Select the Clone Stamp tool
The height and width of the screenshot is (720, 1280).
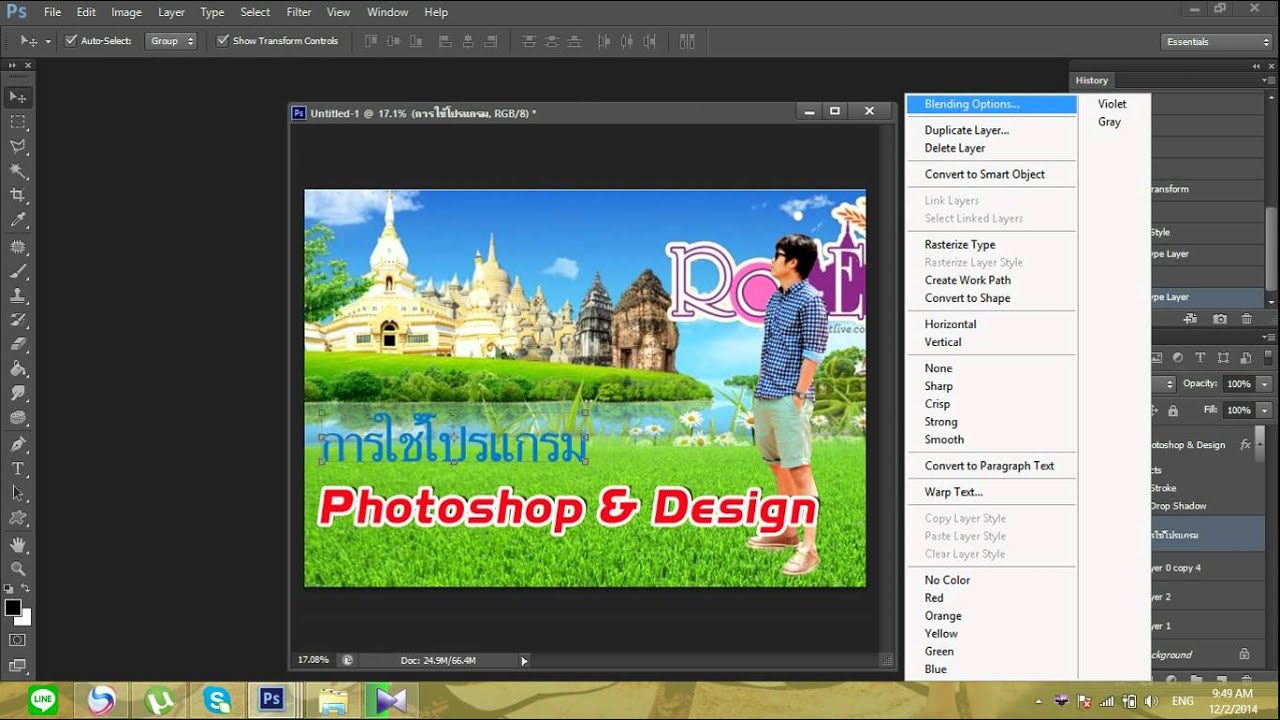click(18, 296)
